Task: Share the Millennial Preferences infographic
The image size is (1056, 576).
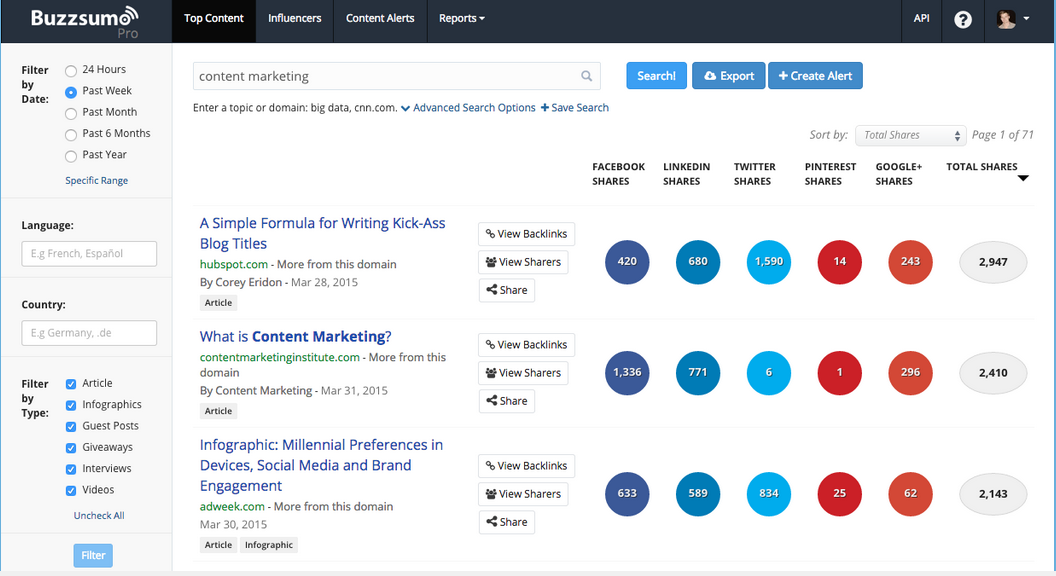Action: 506,522
